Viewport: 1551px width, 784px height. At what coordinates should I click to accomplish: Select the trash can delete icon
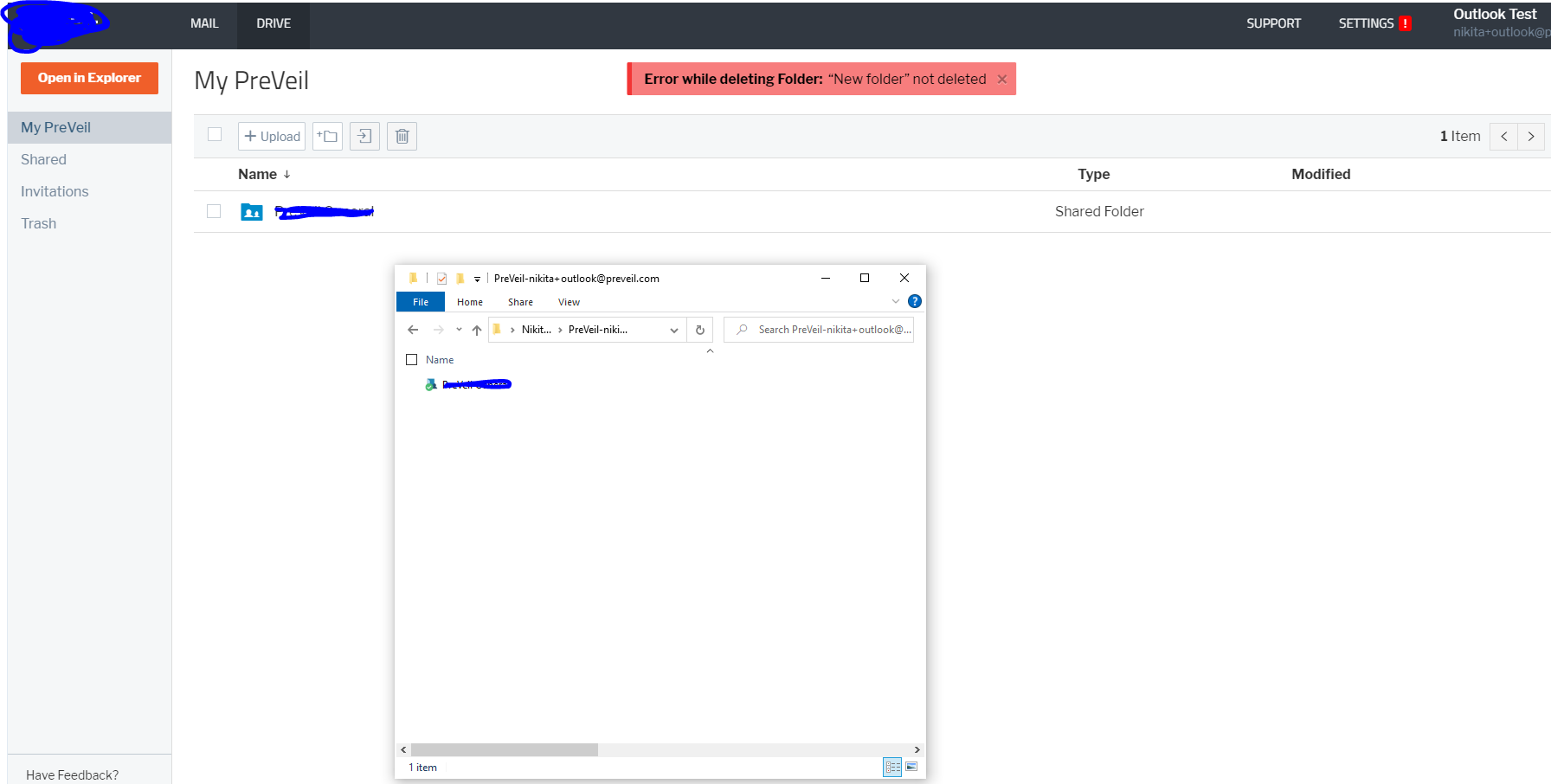coord(402,136)
